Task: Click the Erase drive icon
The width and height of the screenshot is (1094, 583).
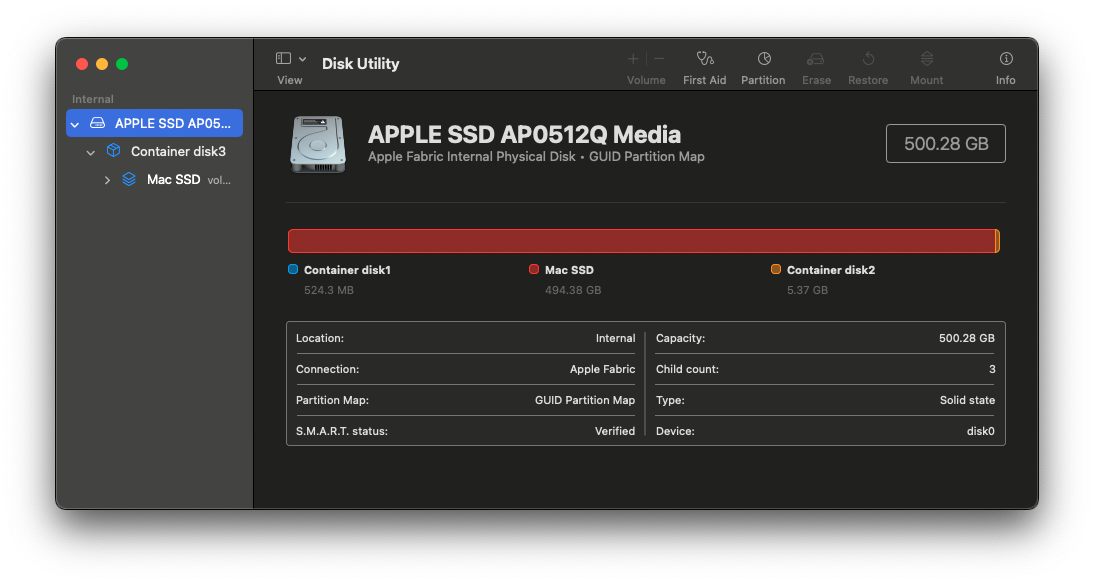Action: click(816, 59)
